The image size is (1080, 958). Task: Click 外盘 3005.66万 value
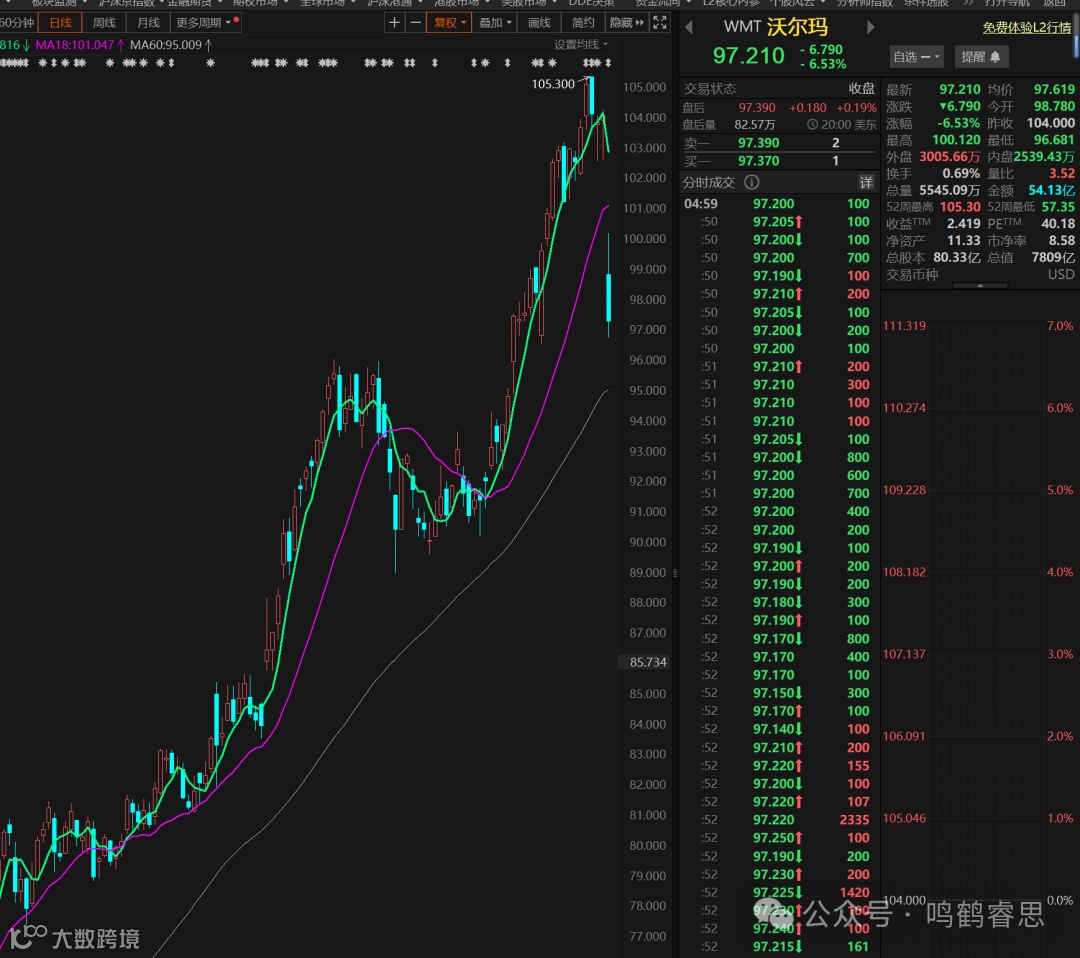click(949, 156)
